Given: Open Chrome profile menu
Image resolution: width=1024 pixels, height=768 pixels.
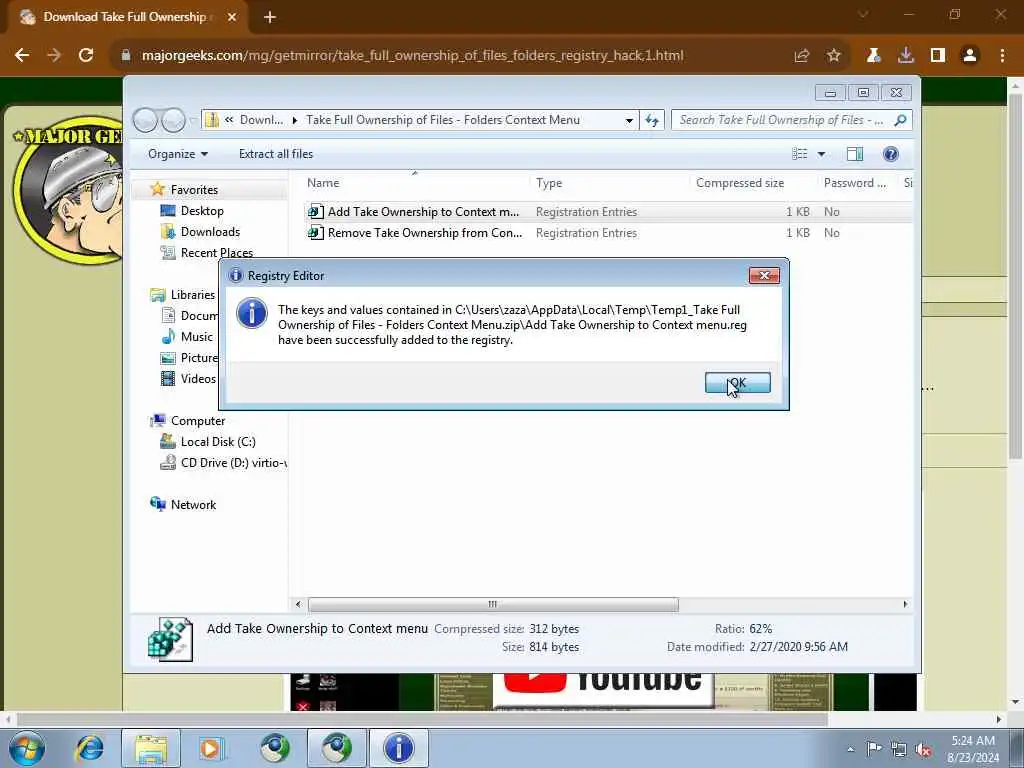Looking at the screenshot, I should [x=970, y=56].
